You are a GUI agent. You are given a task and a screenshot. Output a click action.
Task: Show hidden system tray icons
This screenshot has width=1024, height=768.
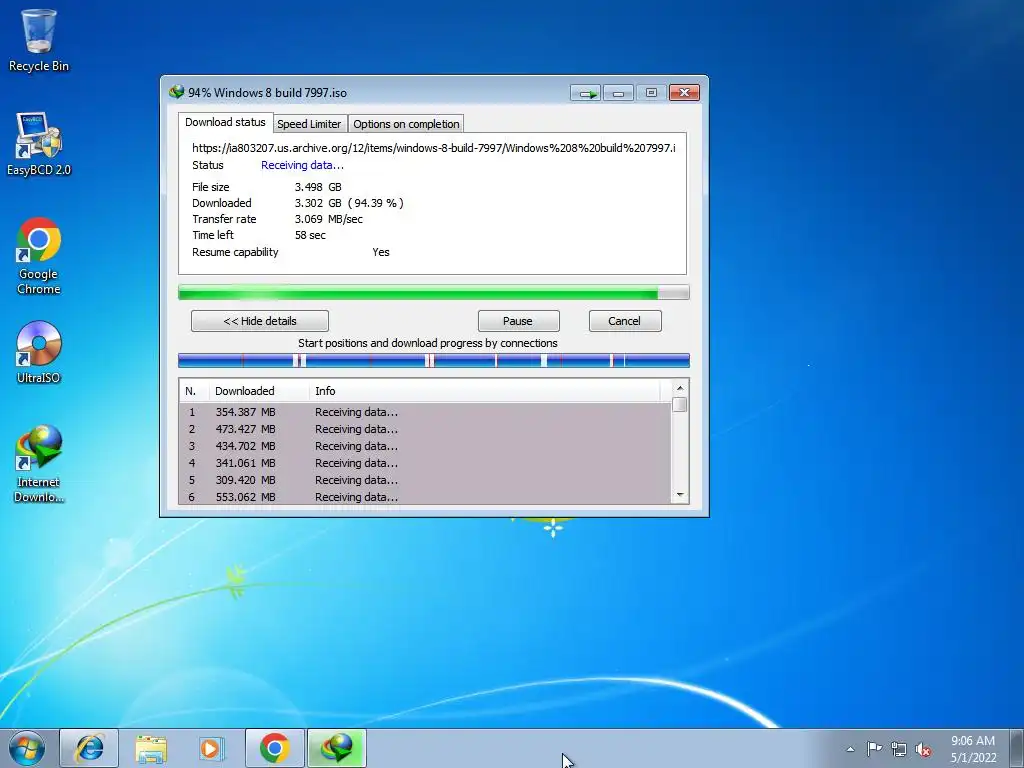tap(850, 749)
